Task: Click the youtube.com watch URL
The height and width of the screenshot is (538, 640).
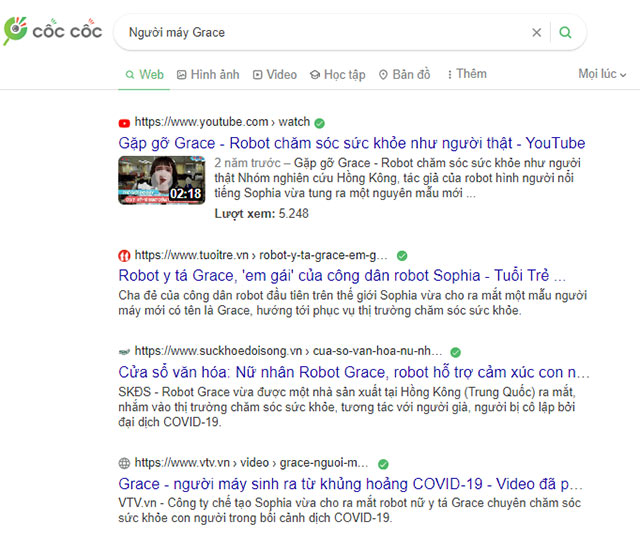Action: [x=222, y=122]
